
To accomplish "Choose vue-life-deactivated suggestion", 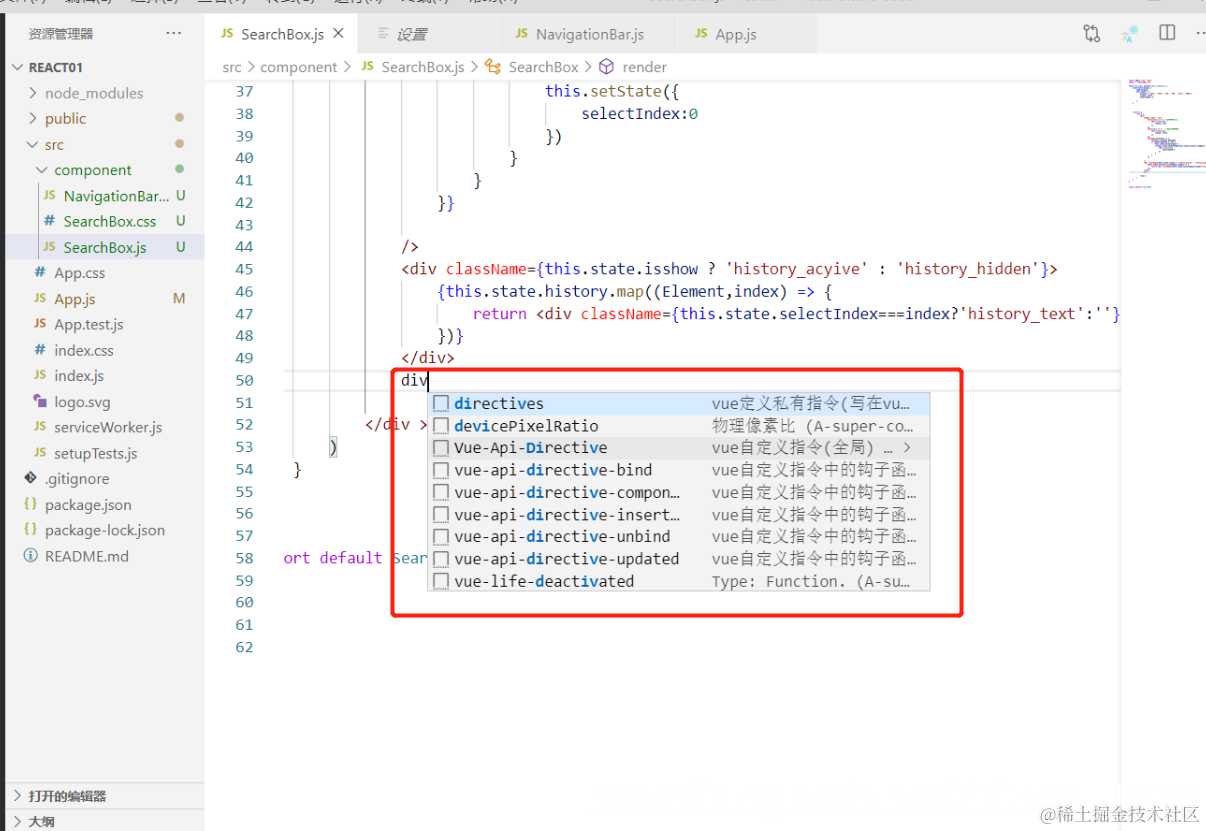I will coord(679,581).
